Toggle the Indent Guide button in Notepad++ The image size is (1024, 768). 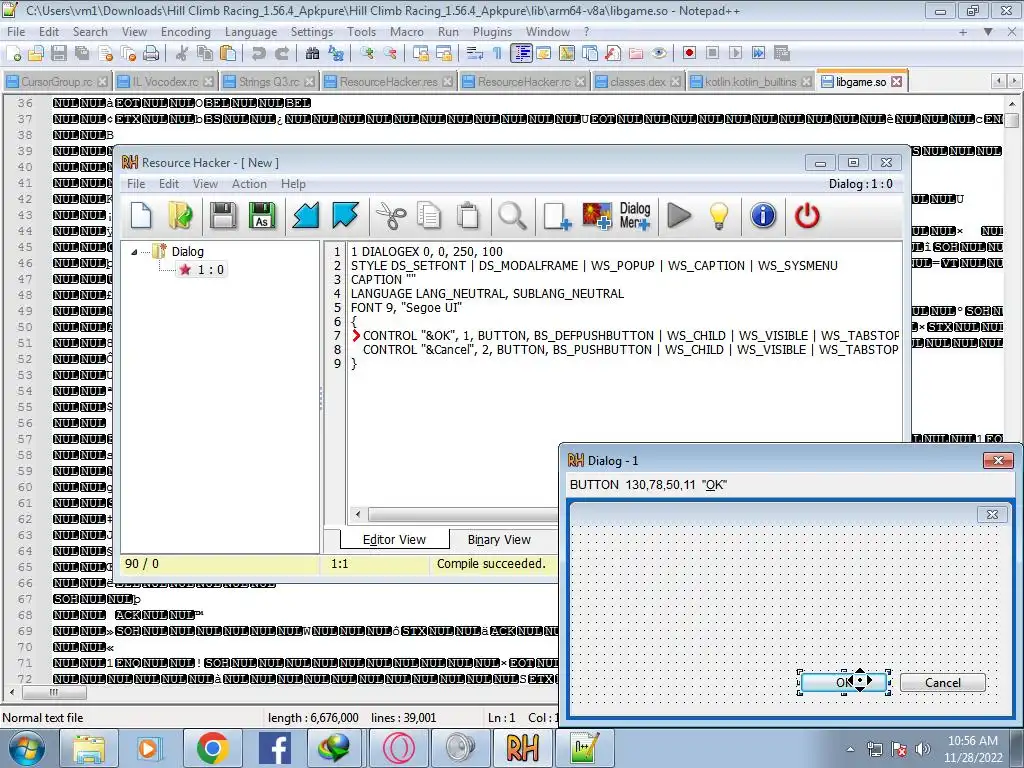(x=521, y=54)
